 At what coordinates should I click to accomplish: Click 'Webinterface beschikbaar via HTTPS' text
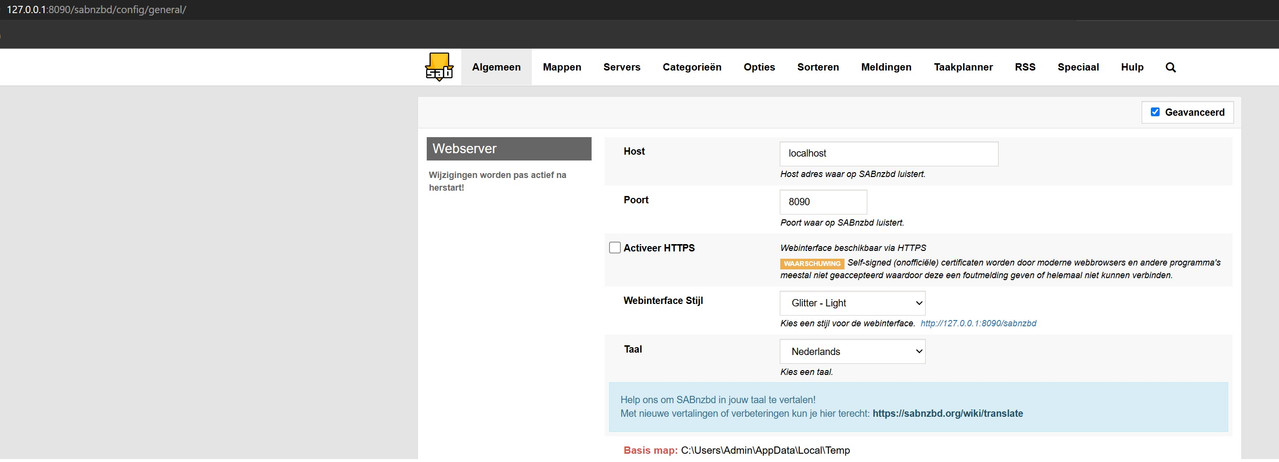point(853,248)
